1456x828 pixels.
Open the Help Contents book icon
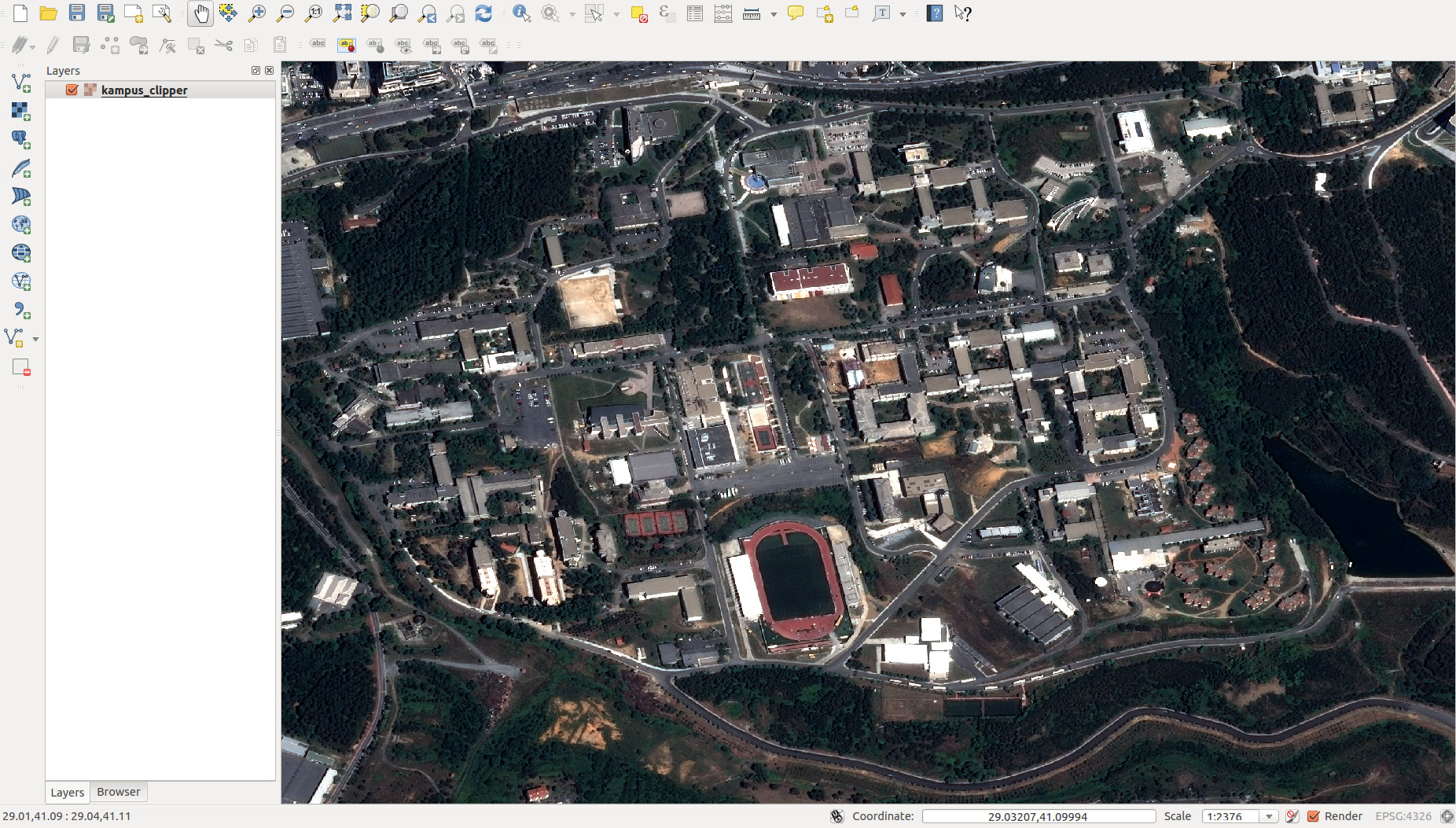tap(935, 13)
